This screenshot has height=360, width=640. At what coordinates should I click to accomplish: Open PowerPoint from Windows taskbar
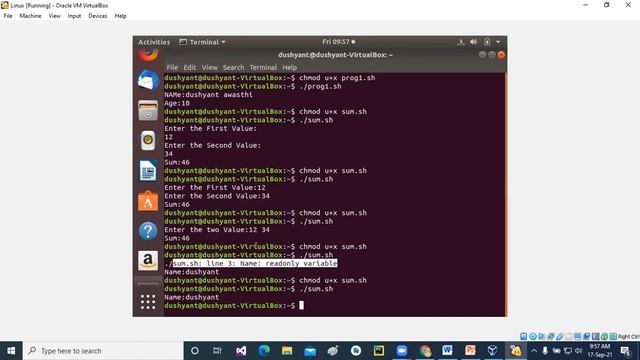[470, 351]
